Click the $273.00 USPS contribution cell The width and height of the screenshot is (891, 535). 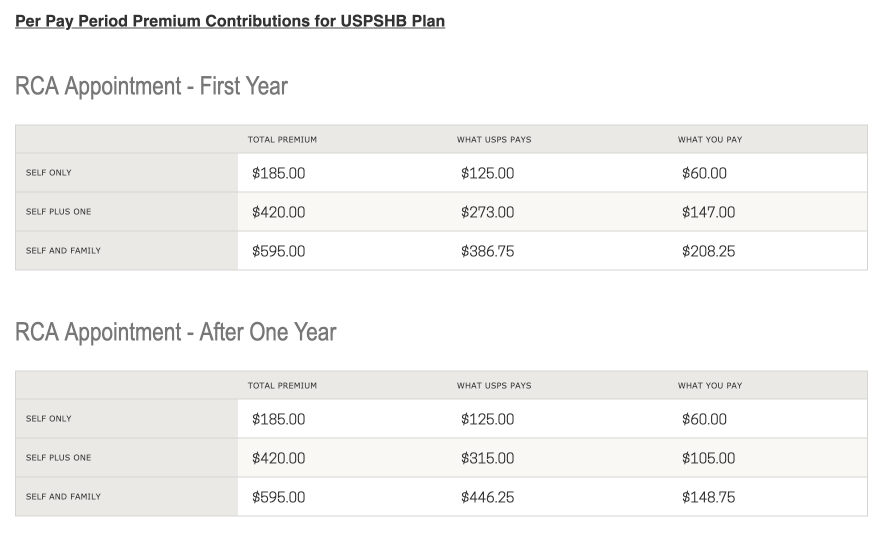(487, 212)
